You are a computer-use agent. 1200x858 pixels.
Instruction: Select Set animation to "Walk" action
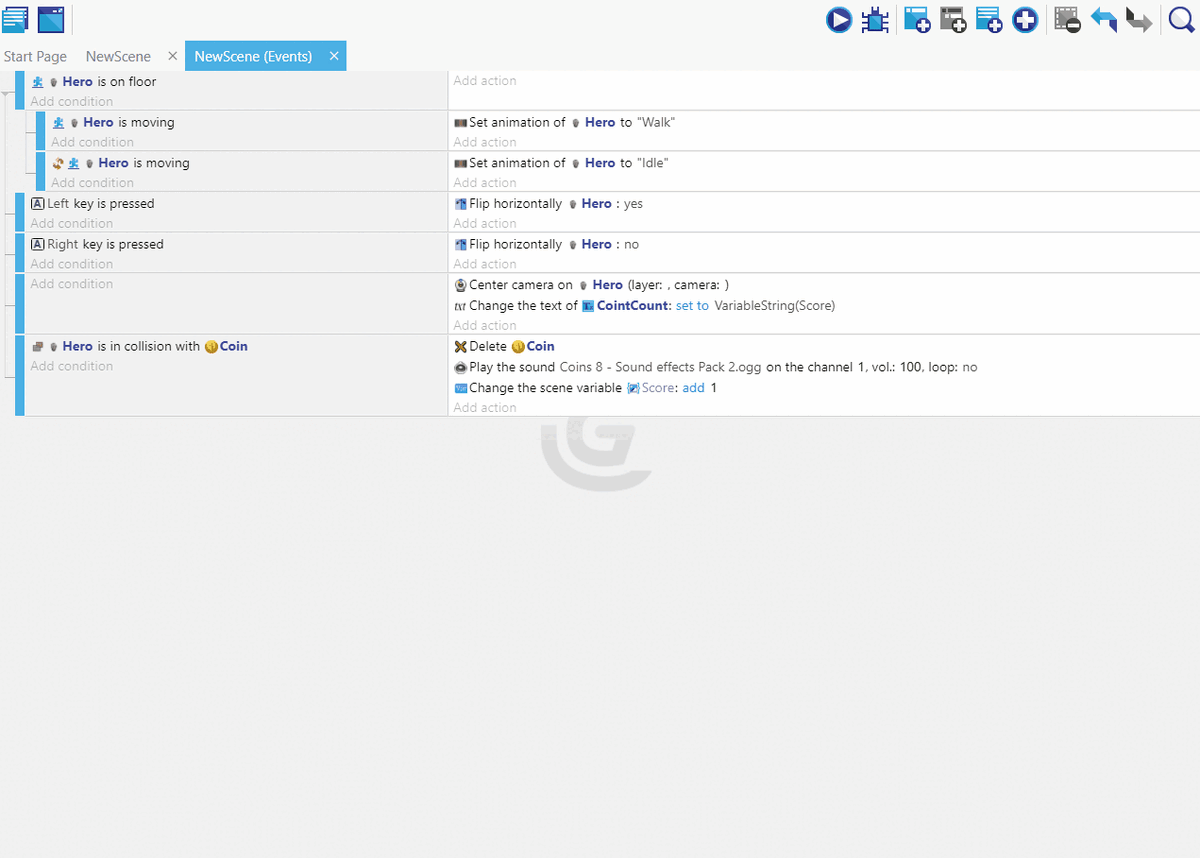[564, 122]
